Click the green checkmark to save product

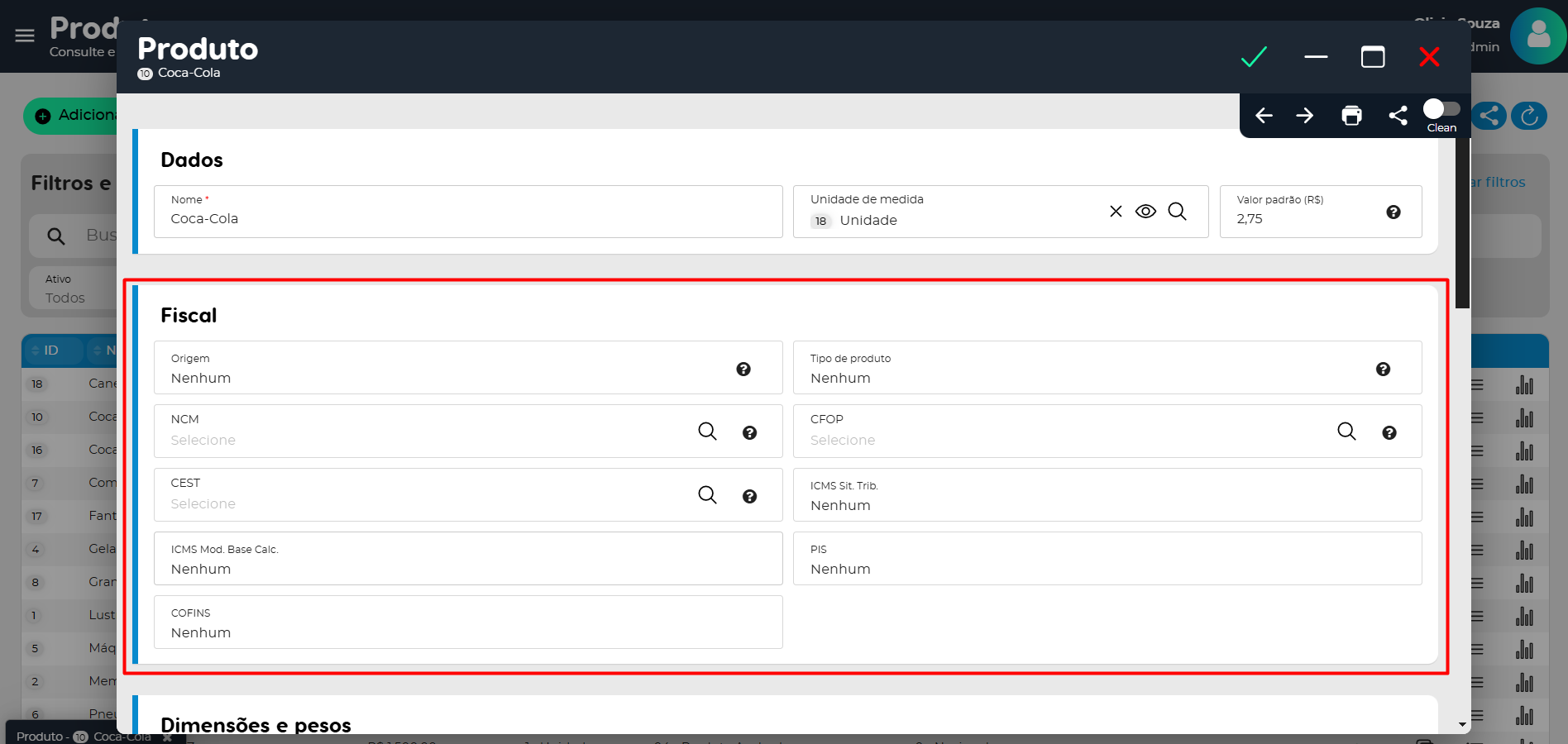[1254, 57]
